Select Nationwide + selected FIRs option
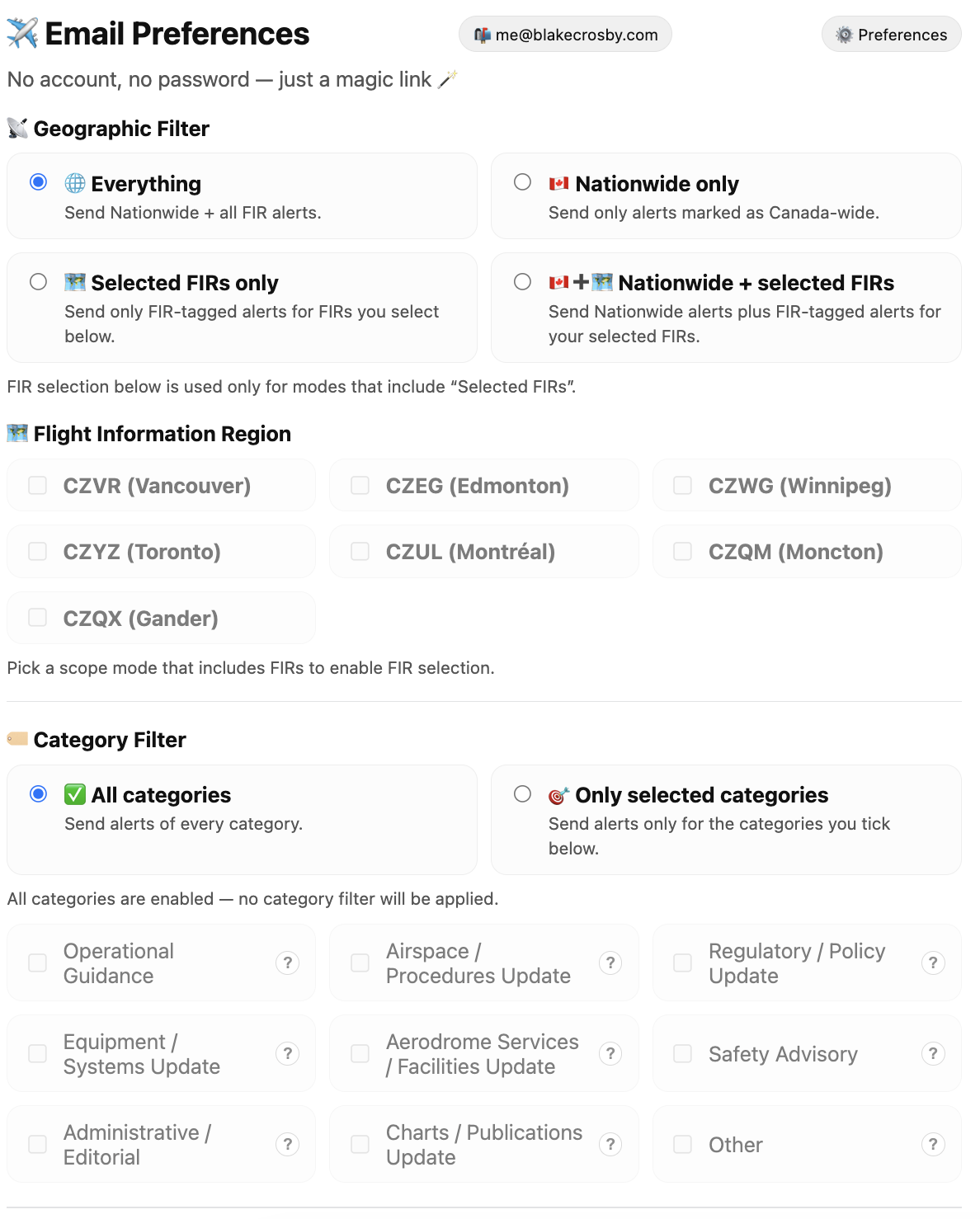 tap(523, 282)
